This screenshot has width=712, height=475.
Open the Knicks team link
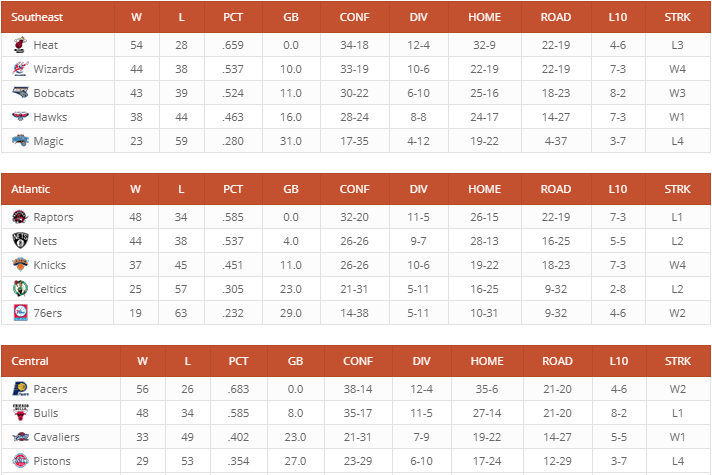(x=49, y=265)
